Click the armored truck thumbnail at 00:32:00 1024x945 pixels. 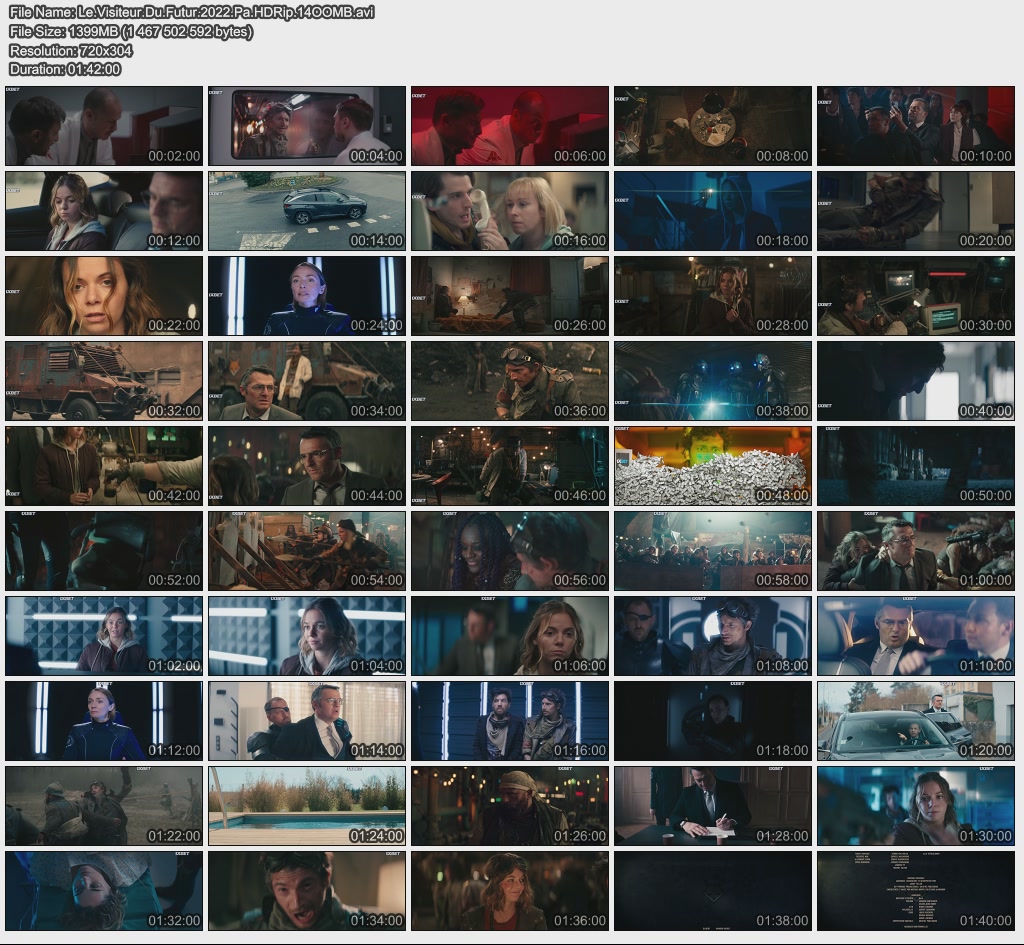(x=104, y=381)
